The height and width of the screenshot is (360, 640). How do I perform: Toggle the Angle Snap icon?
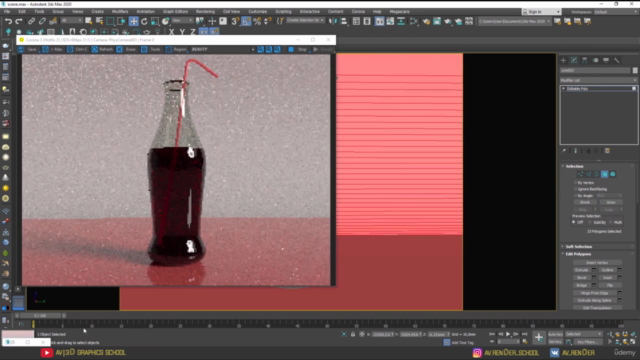click(x=246, y=21)
